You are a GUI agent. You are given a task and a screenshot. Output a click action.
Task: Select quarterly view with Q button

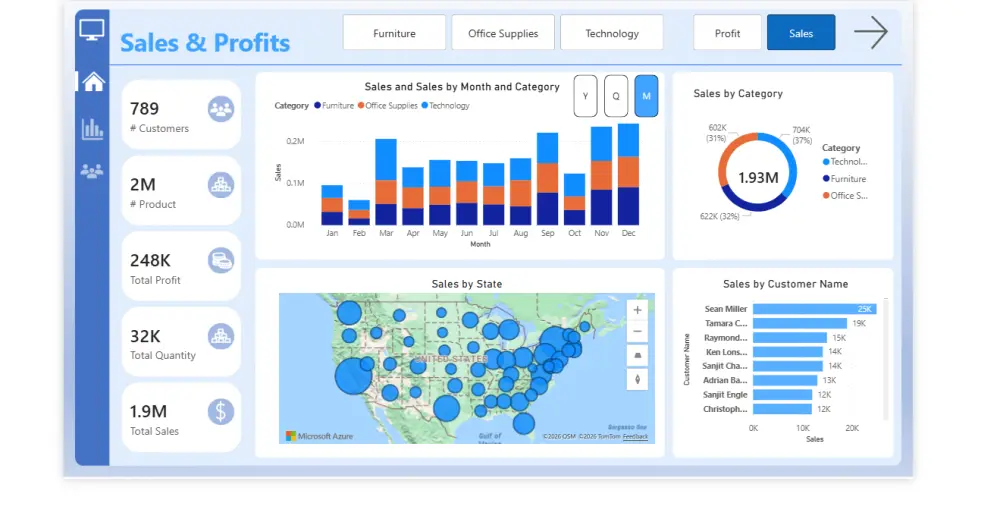pyautogui.click(x=616, y=96)
